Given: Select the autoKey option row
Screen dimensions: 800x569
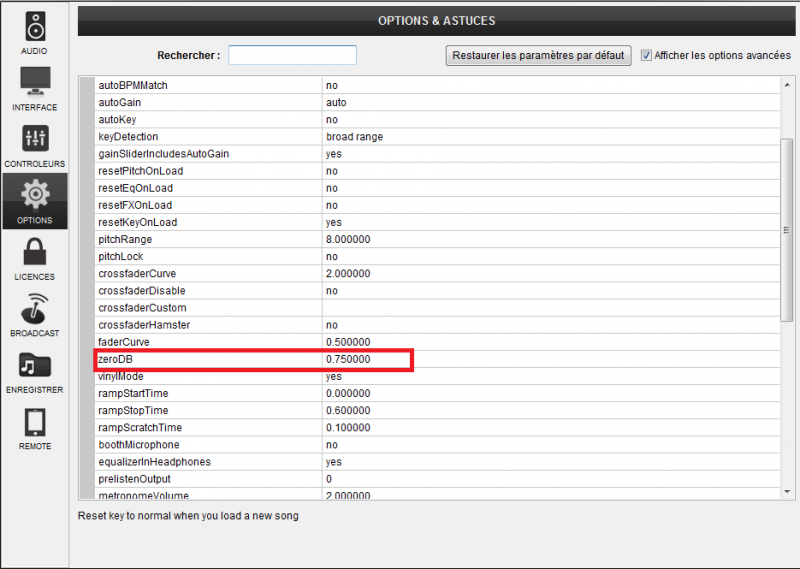Looking at the screenshot, I should click(x=438, y=119).
